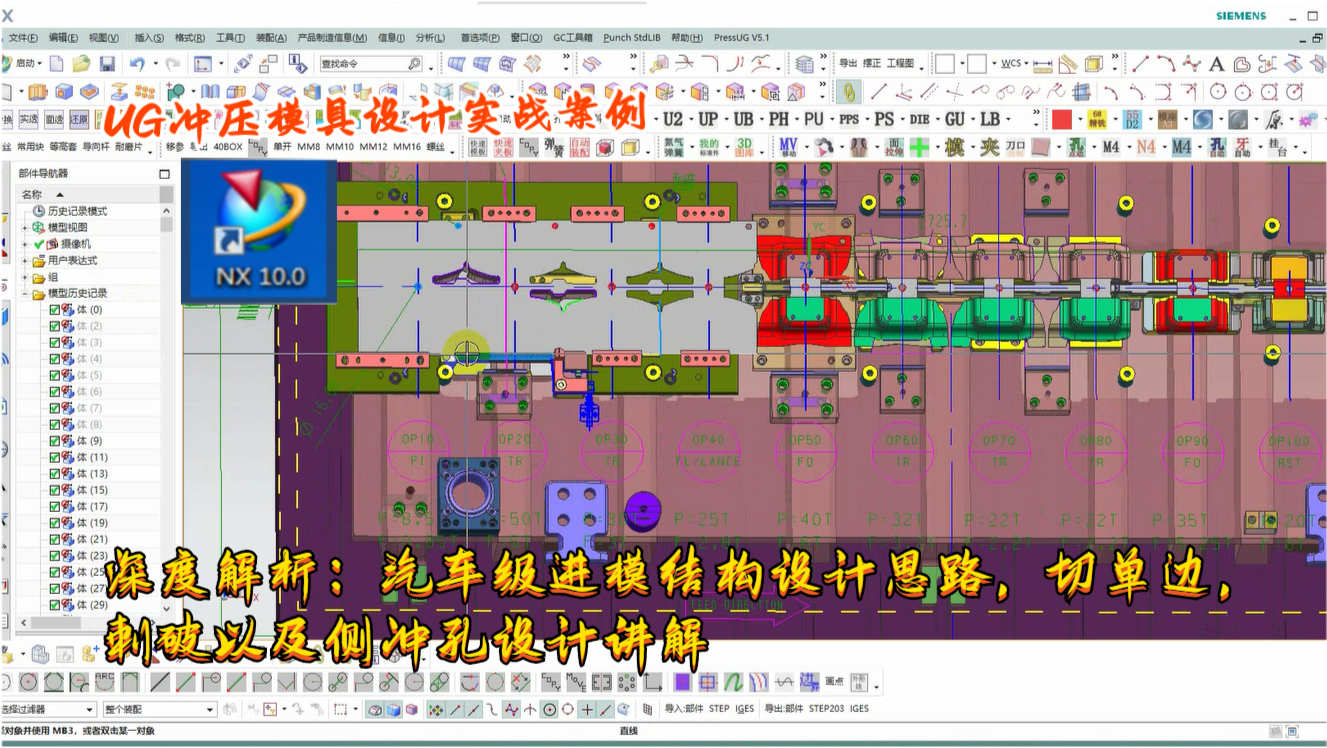Click the purple color swatch in bottom toolbar
Image resolution: width=1327 pixels, height=748 pixels.
[x=682, y=682]
